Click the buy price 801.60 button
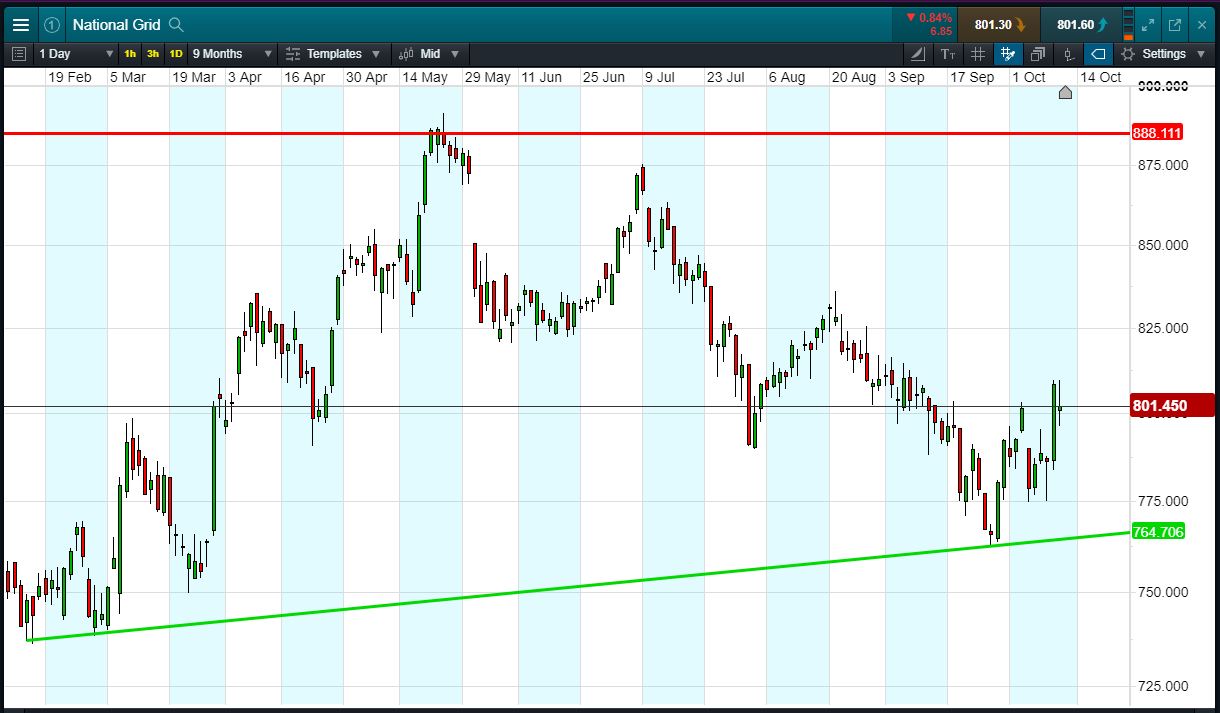This screenshot has width=1220, height=713. [x=1081, y=25]
